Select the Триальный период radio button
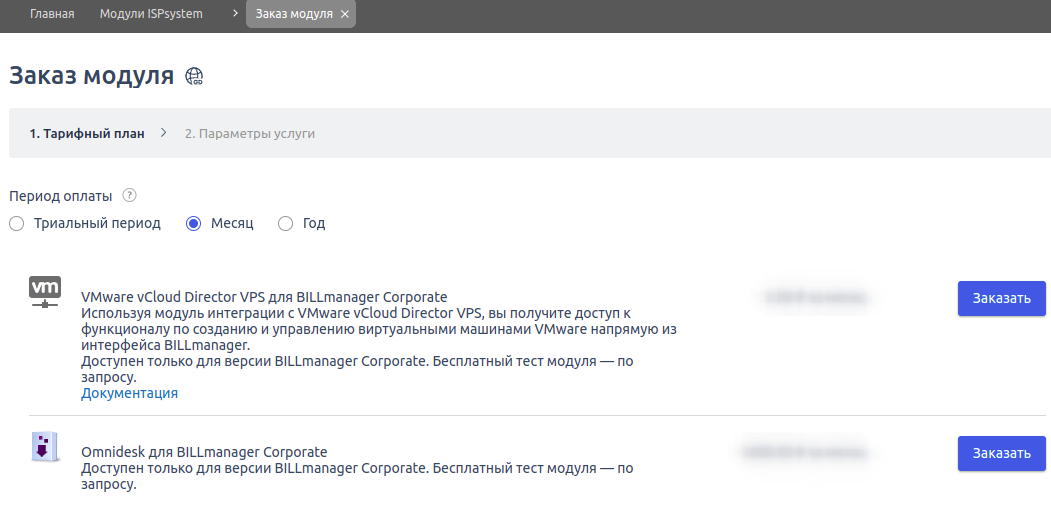Screen dimensions: 1051x508 [17, 224]
